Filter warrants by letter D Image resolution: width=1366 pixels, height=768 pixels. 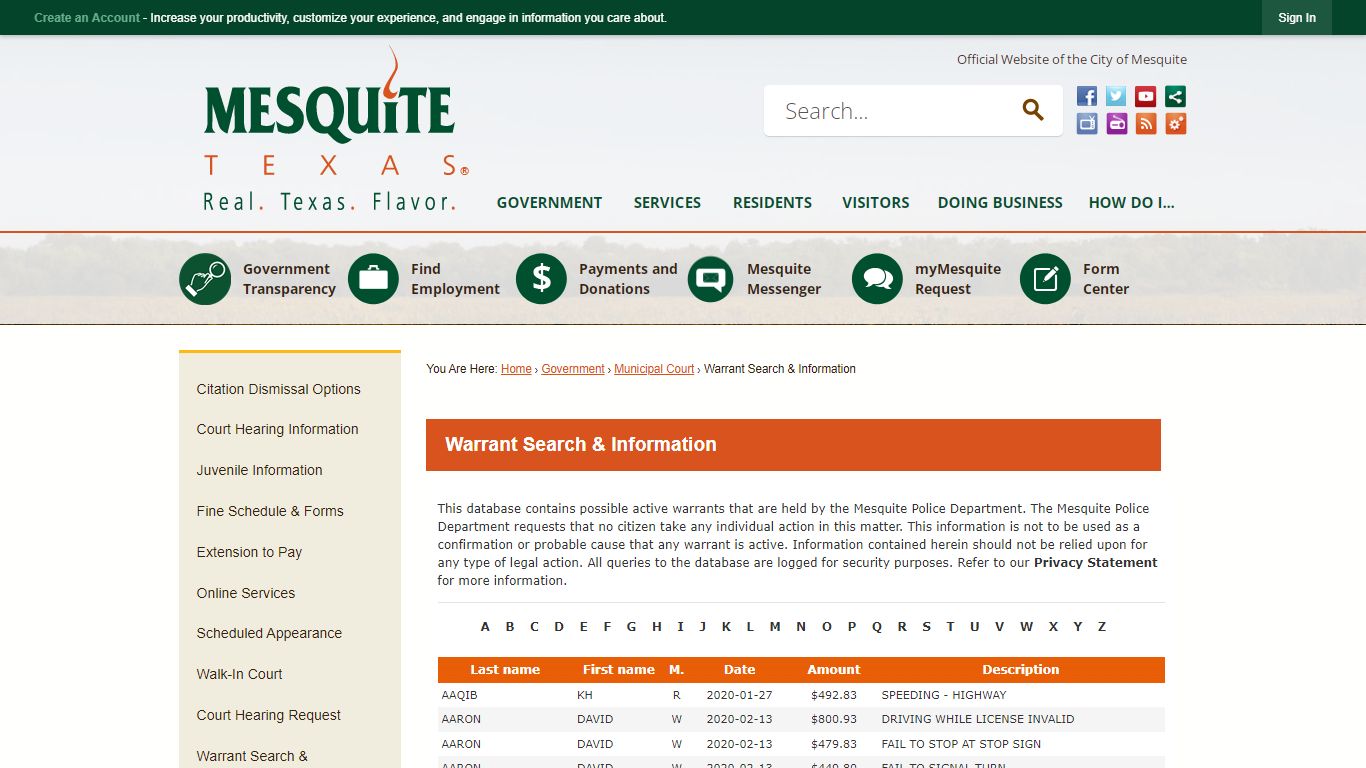pos(559,627)
